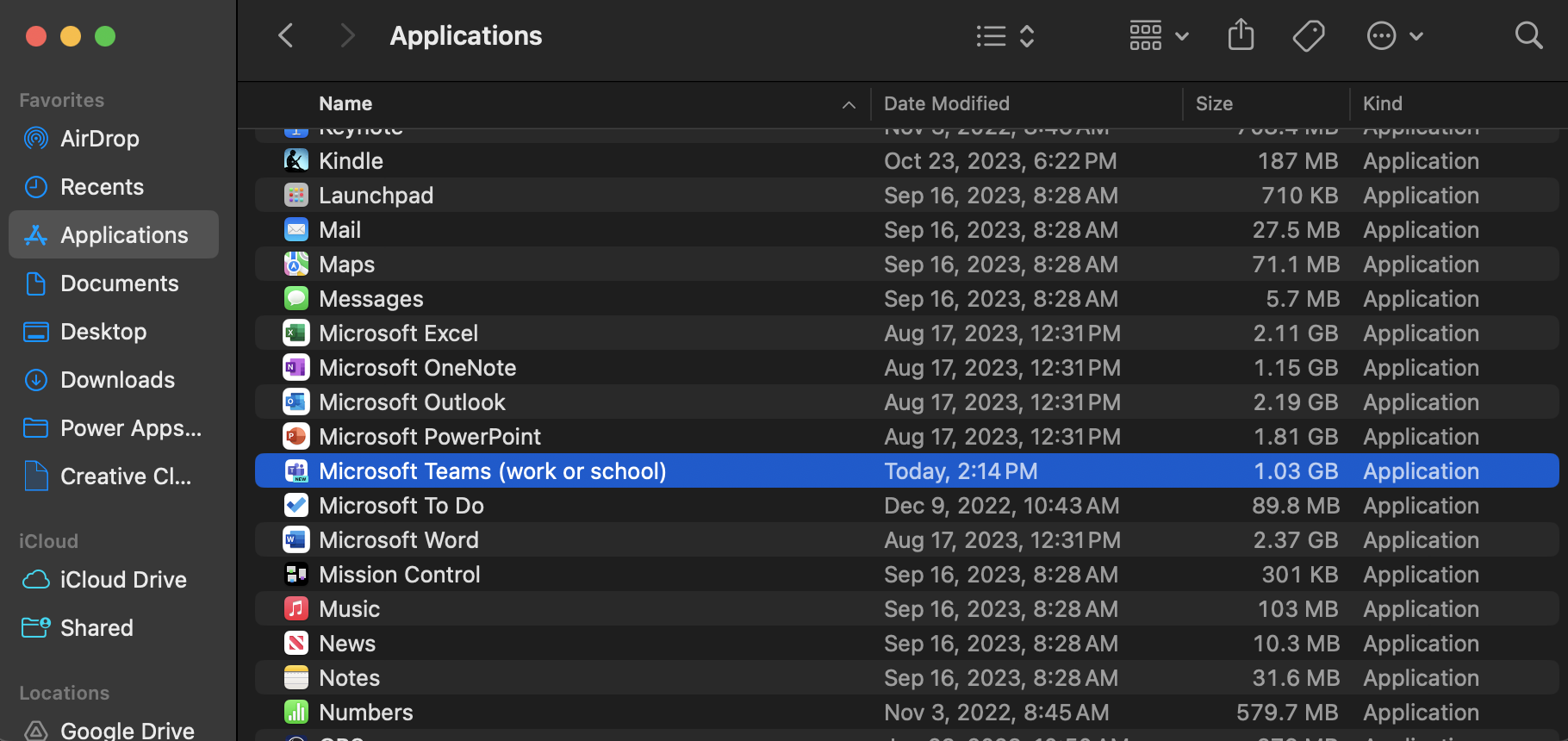Select the Maps app icon
1568x741 pixels.
click(x=296, y=265)
